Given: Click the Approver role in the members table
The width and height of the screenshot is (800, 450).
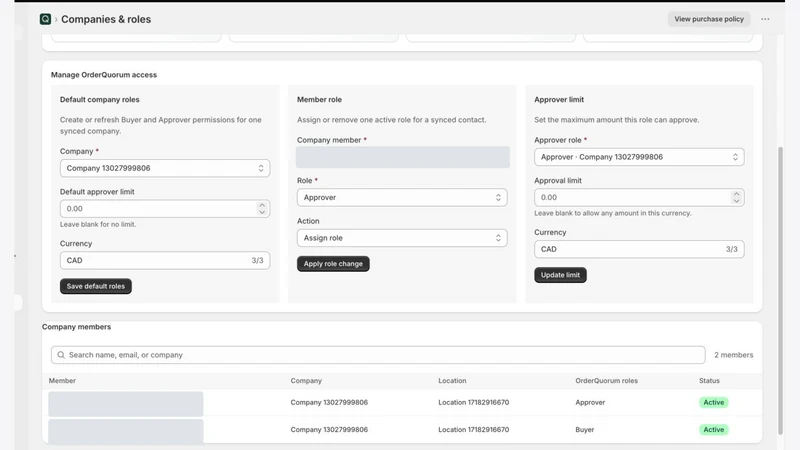Looking at the screenshot, I should (x=590, y=402).
